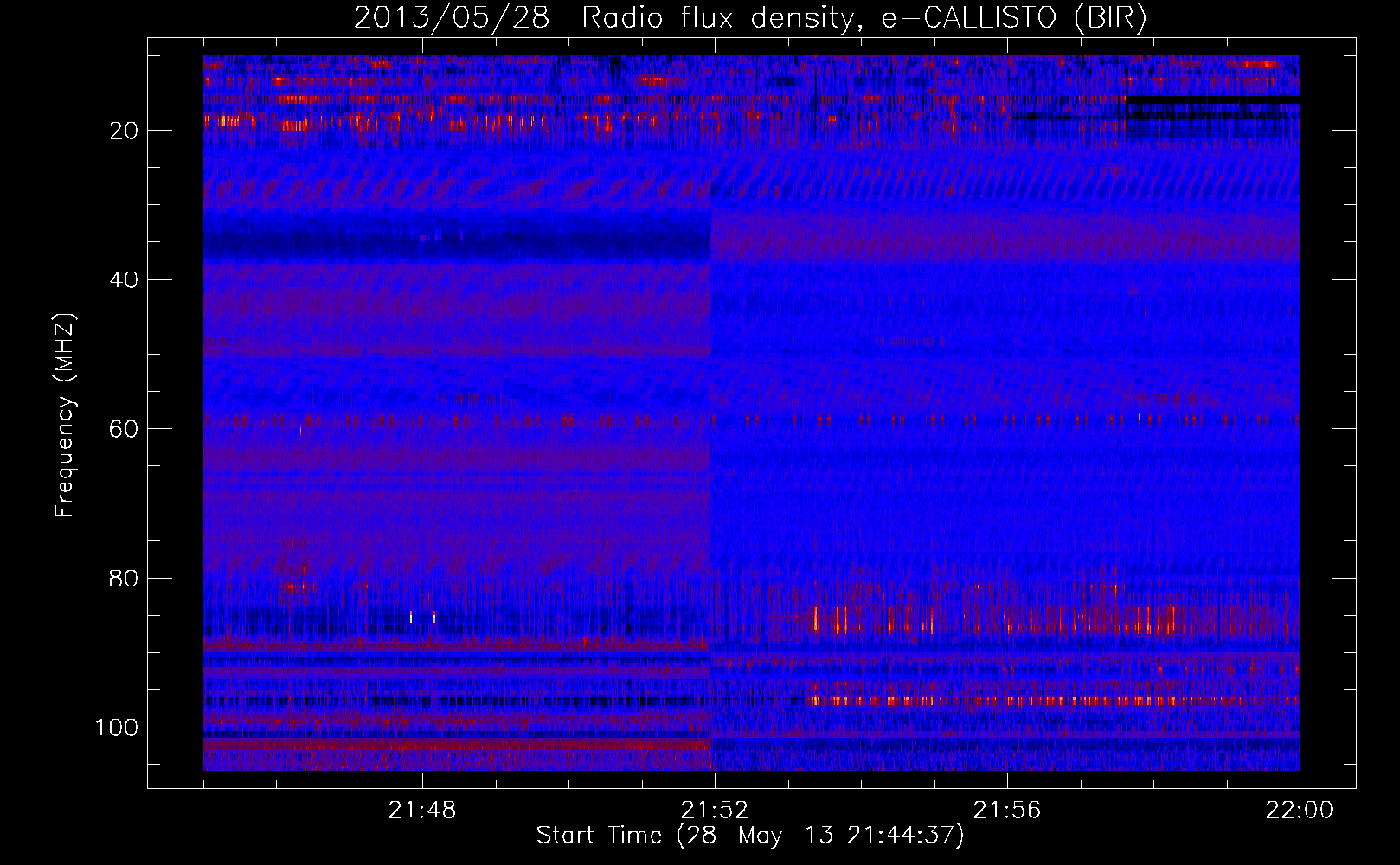
Task: Click the 20 frequency tick label
Action: [125, 131]
